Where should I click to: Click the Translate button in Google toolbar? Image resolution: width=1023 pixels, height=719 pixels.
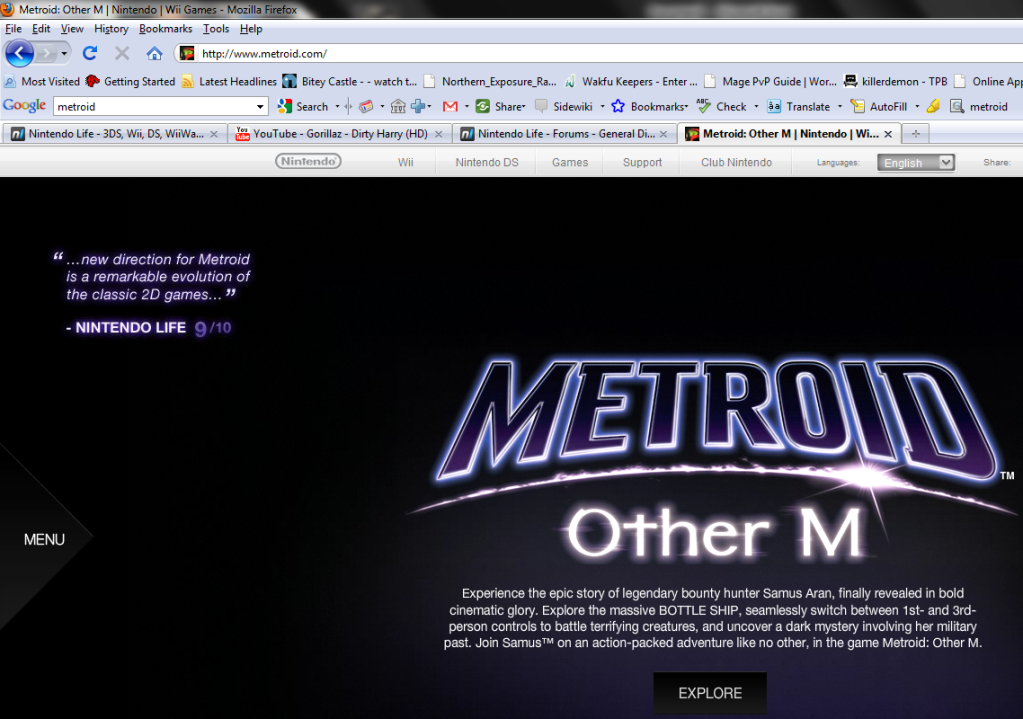tap(799, 106)
